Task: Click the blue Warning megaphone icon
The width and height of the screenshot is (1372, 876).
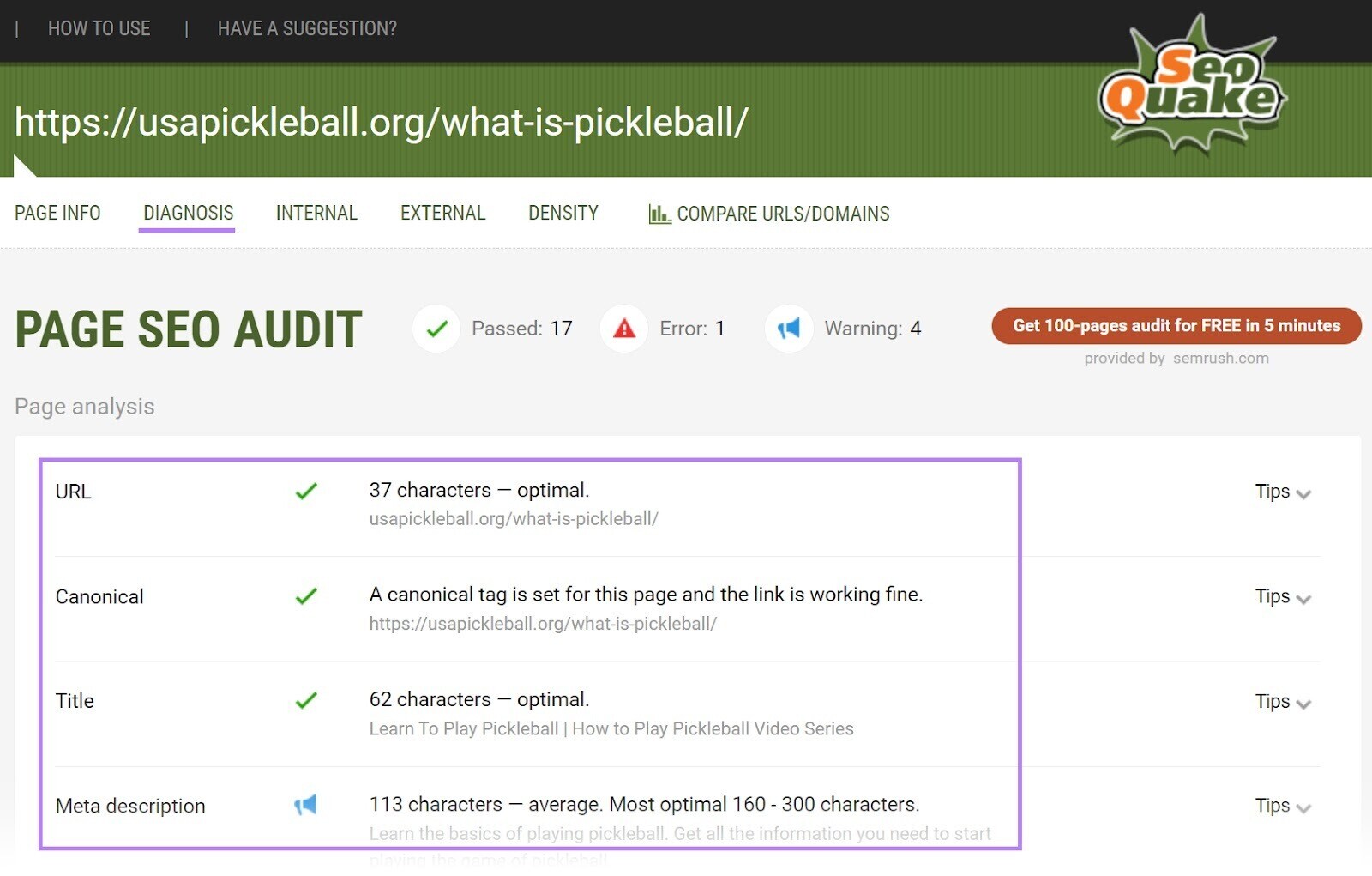Action: pyautogui.click(x=788, y=329)
